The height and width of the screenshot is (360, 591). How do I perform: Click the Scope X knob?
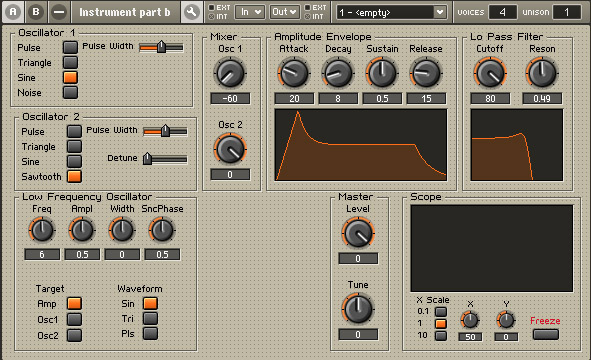[470, 320]
